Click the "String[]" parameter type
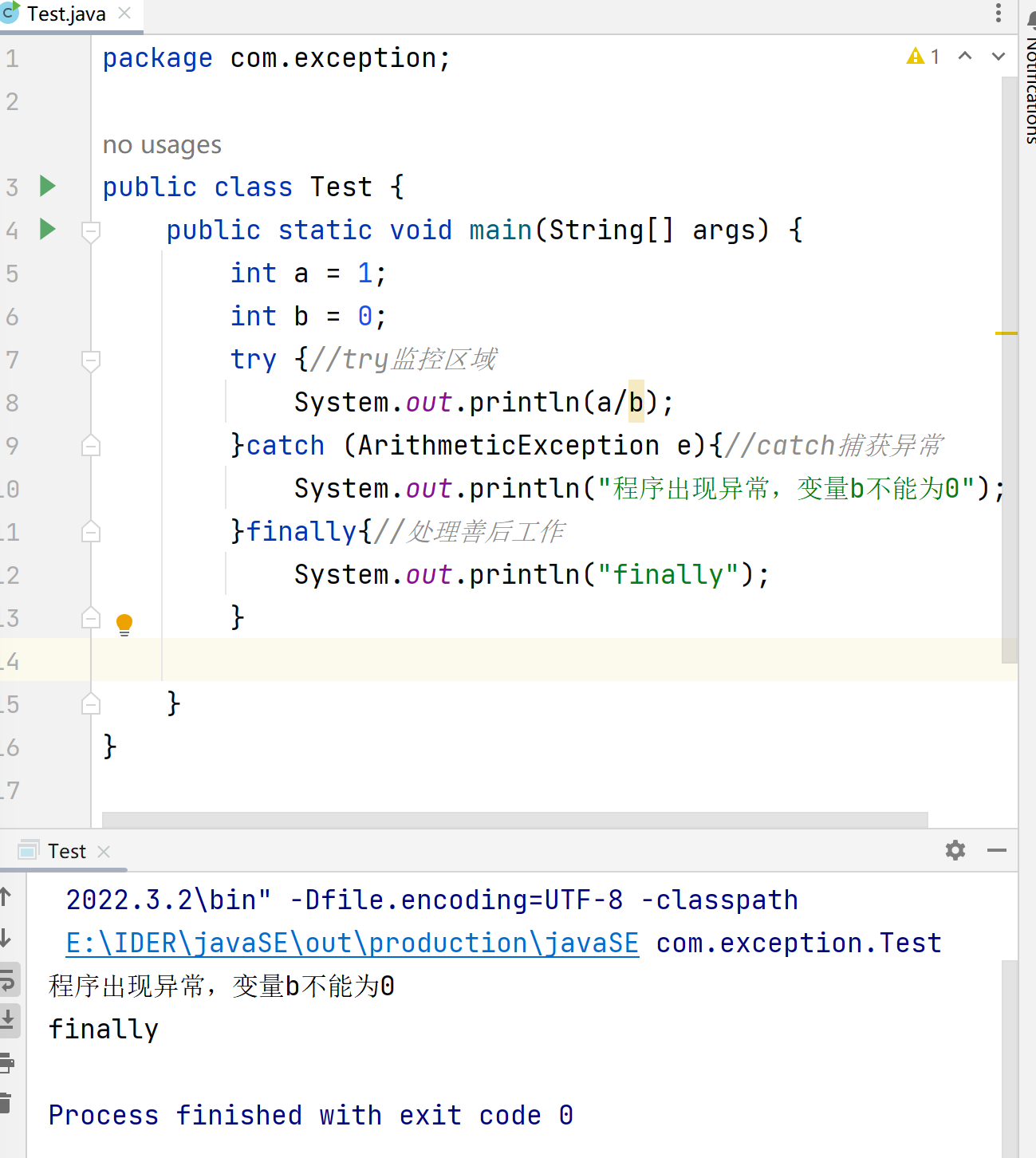Image resolution: width=1036 pixels, height=1158 pixels. pos(612,230)
